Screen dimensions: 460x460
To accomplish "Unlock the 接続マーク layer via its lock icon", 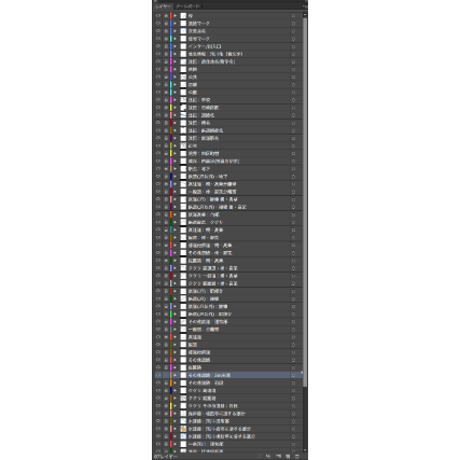I will tap(166, 23).
